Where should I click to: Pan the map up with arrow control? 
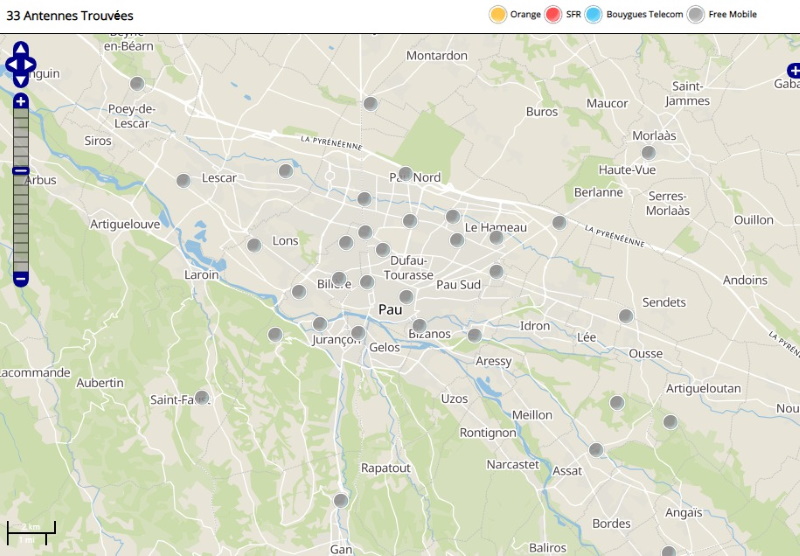[21, 49]
